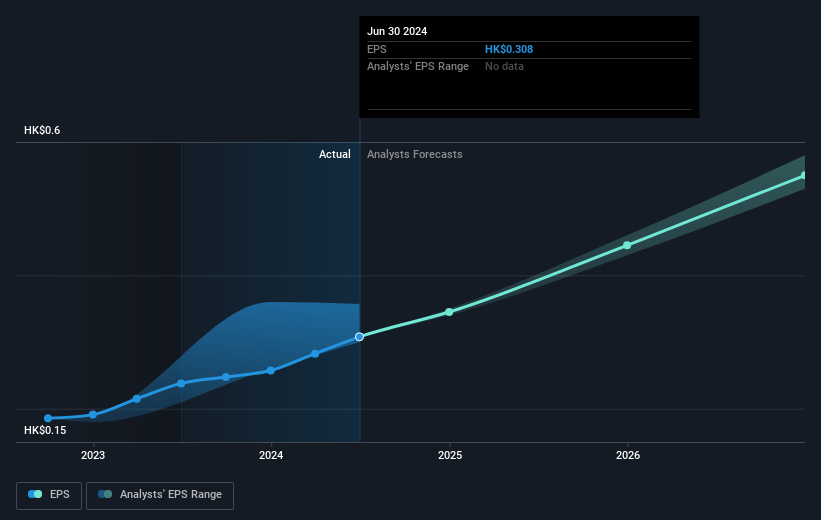Click the 'No data' analysts range value
This screenshot has width=821, height=520.
[504, 67]
